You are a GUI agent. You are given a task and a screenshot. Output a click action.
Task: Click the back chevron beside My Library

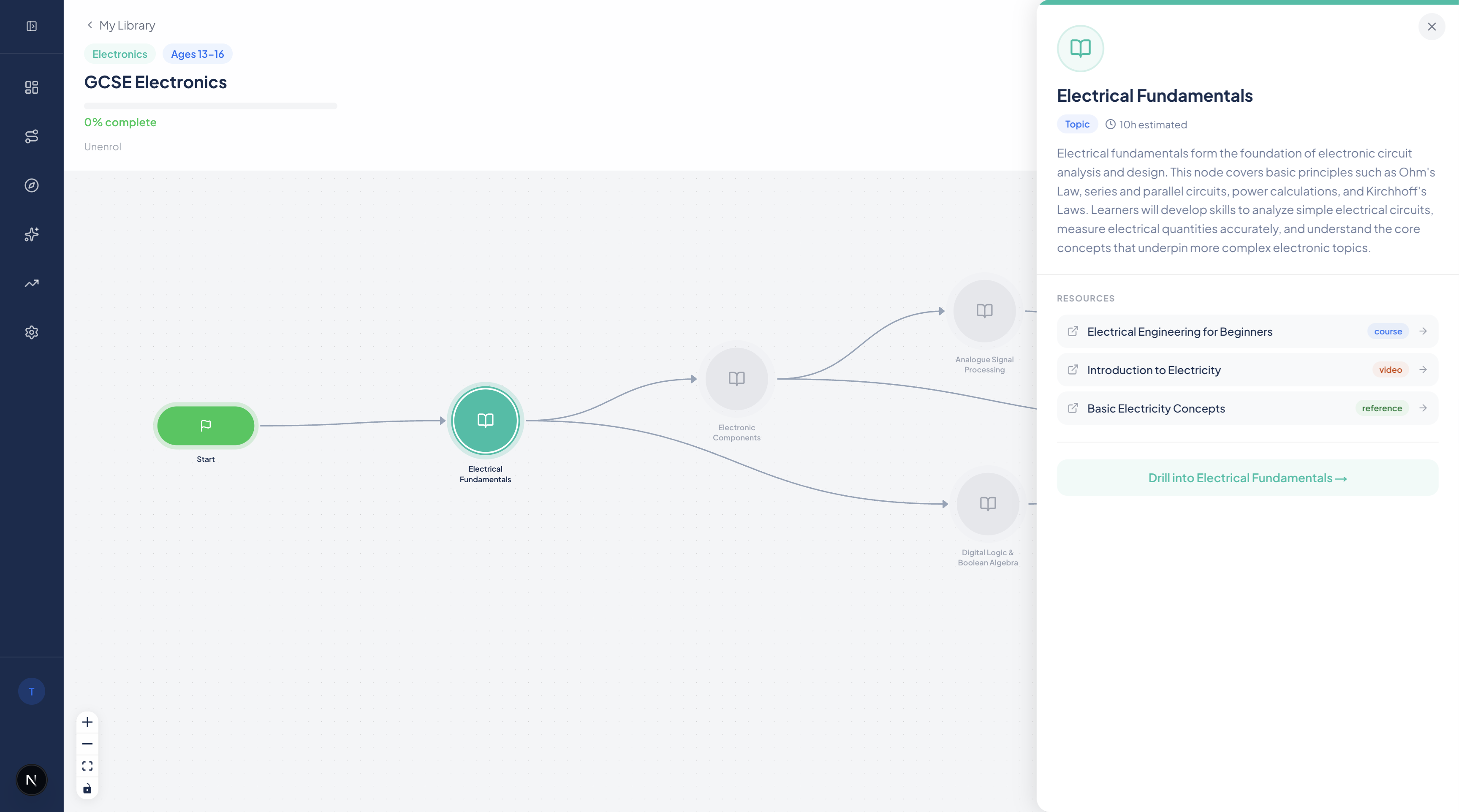[90, 25]
